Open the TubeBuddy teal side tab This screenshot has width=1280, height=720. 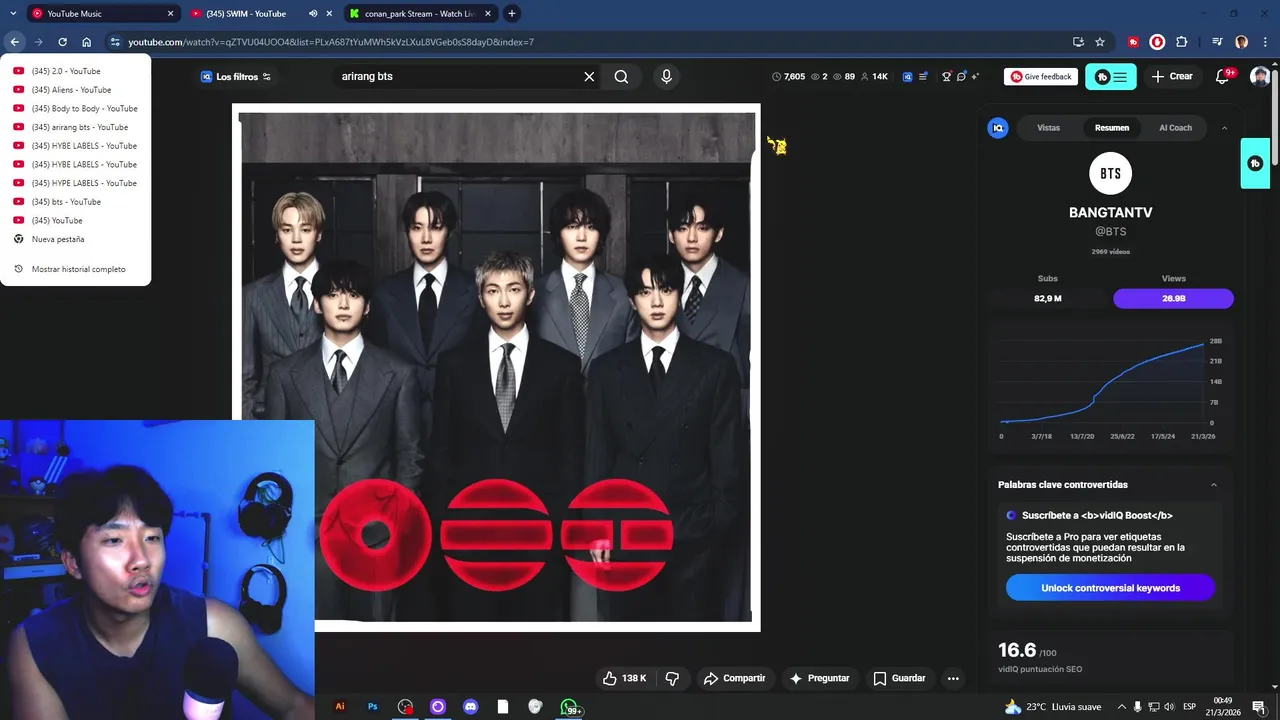click(1255, 163)
